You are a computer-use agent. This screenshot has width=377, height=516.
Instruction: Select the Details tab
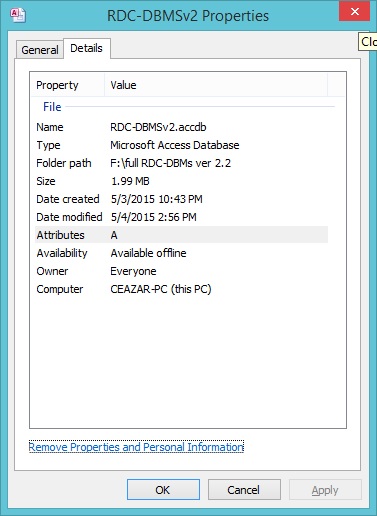(86, 48)
